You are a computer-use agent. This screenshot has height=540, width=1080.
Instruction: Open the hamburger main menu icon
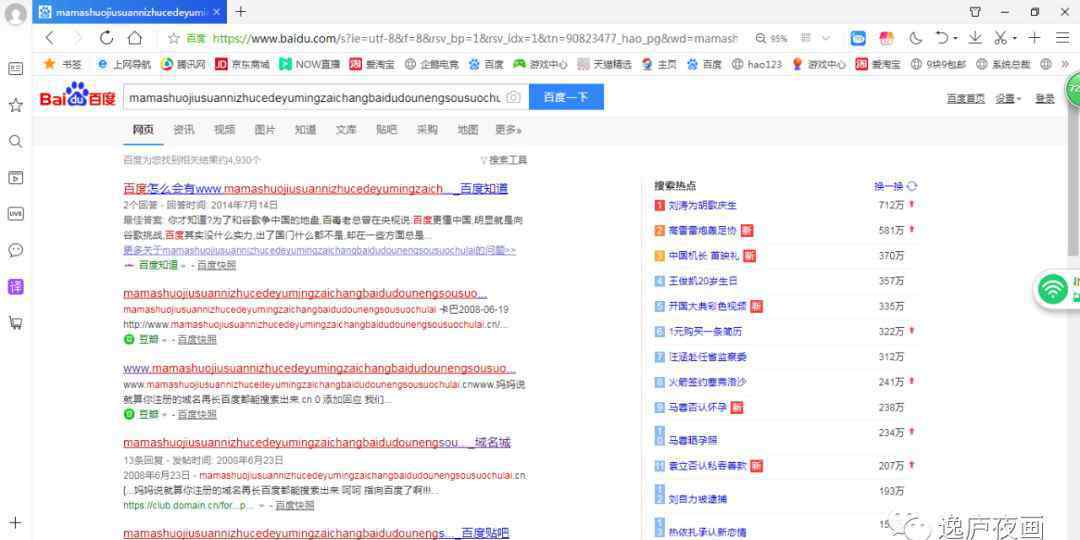[1063, 38]
